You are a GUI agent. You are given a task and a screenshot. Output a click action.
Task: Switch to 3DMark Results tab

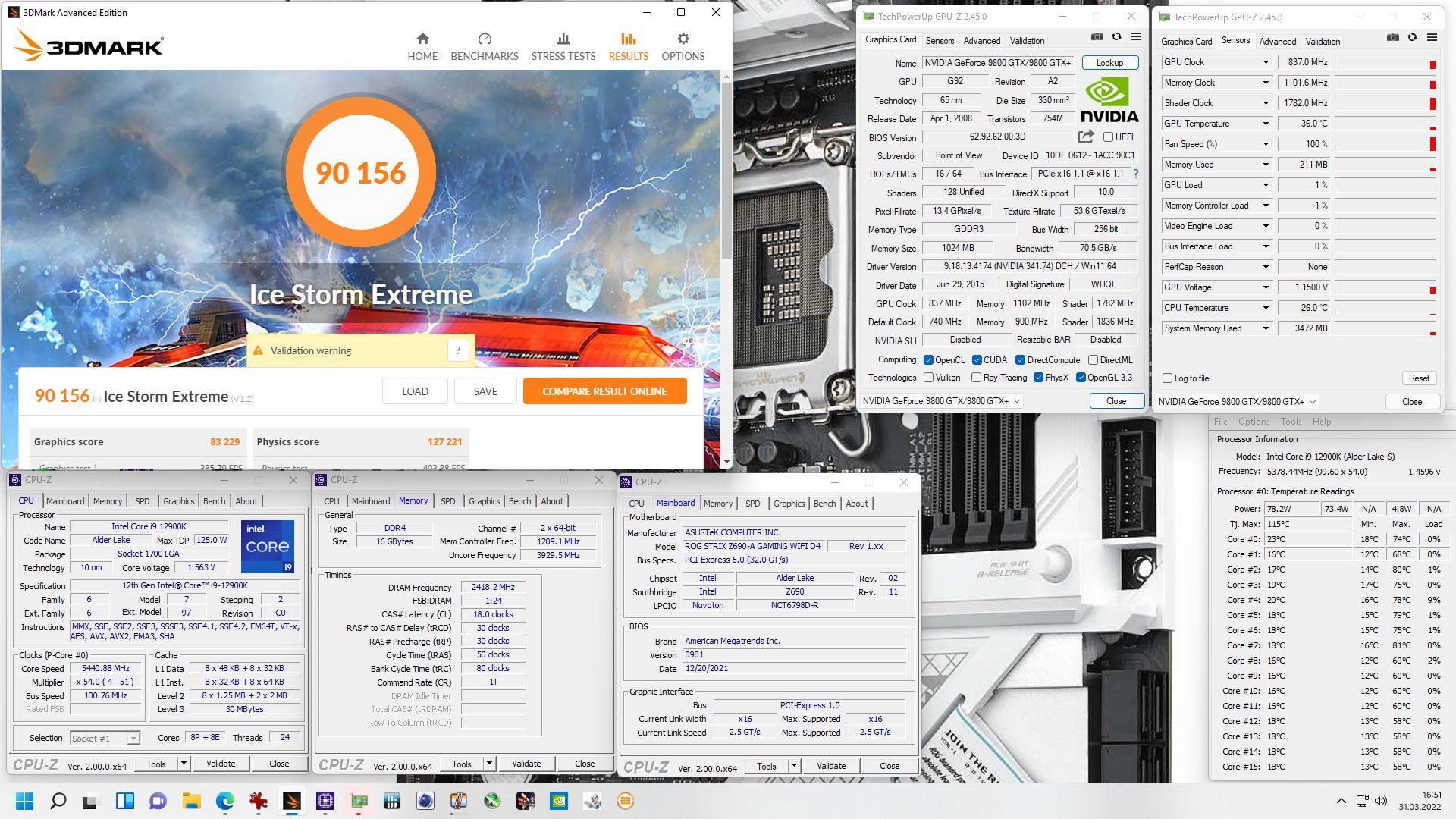click(628, 47)
